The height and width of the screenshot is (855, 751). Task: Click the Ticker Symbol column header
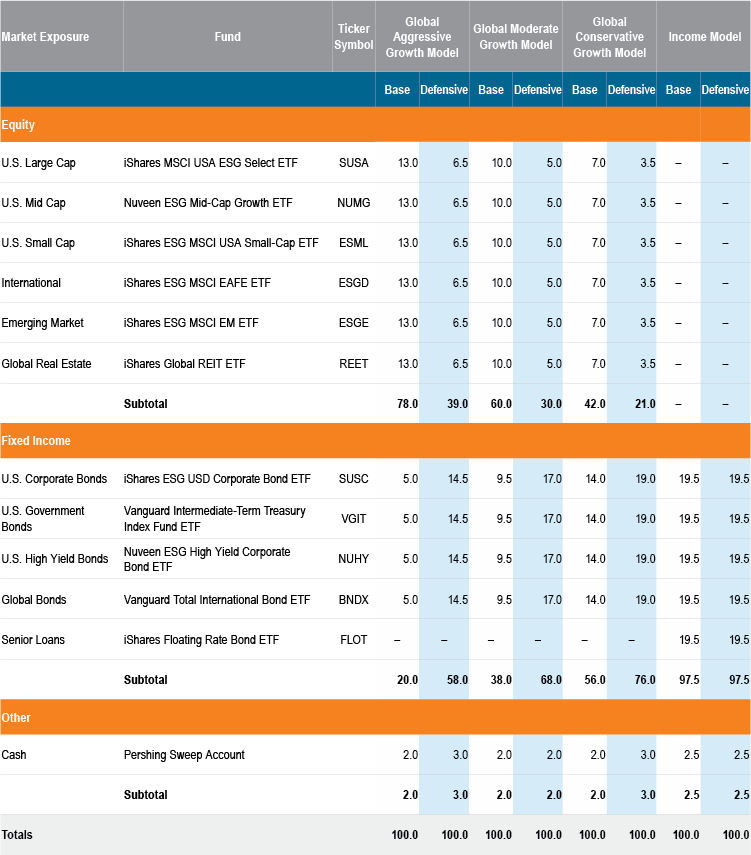point(353,37)
